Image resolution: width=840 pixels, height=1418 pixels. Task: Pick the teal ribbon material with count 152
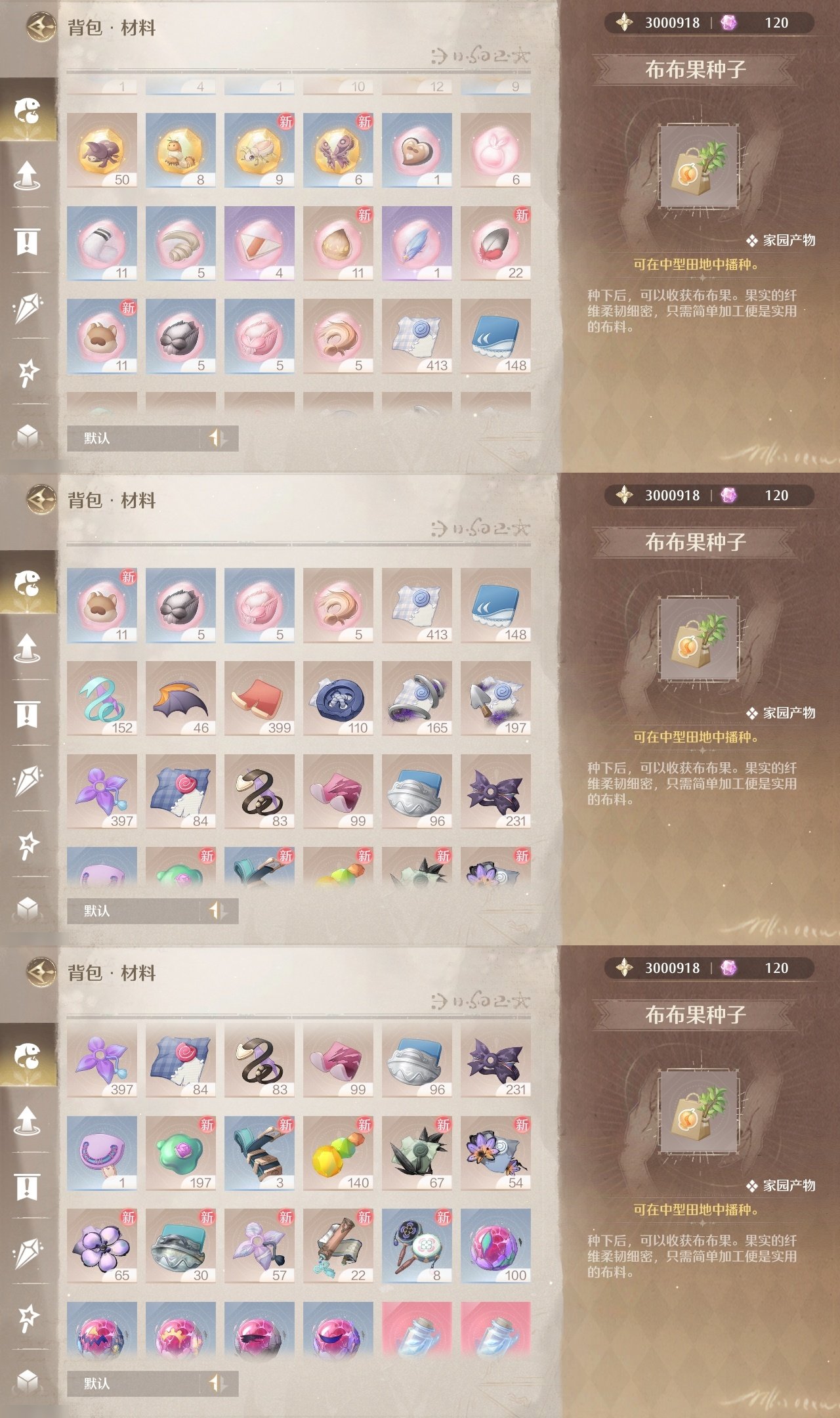(x=102, y=698)
